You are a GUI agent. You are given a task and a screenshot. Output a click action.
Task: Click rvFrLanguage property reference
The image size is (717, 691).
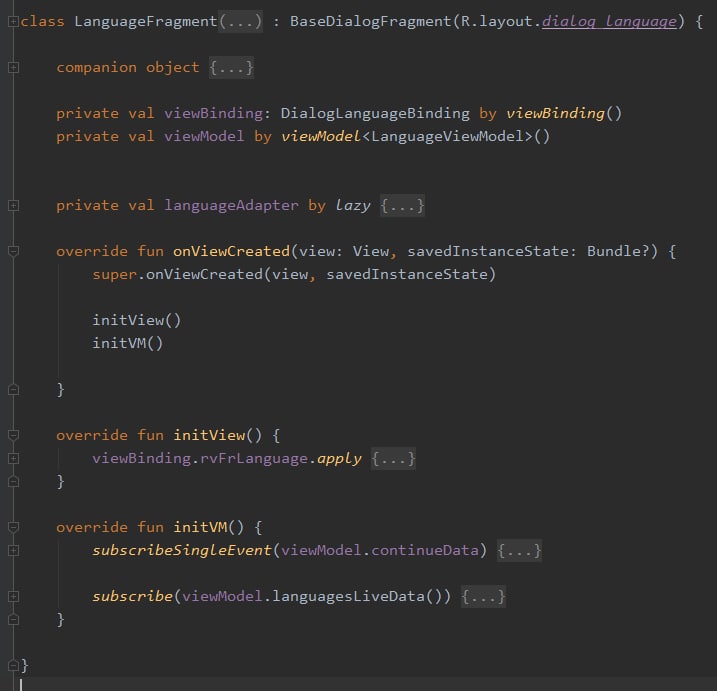click(x=254, y=459)
